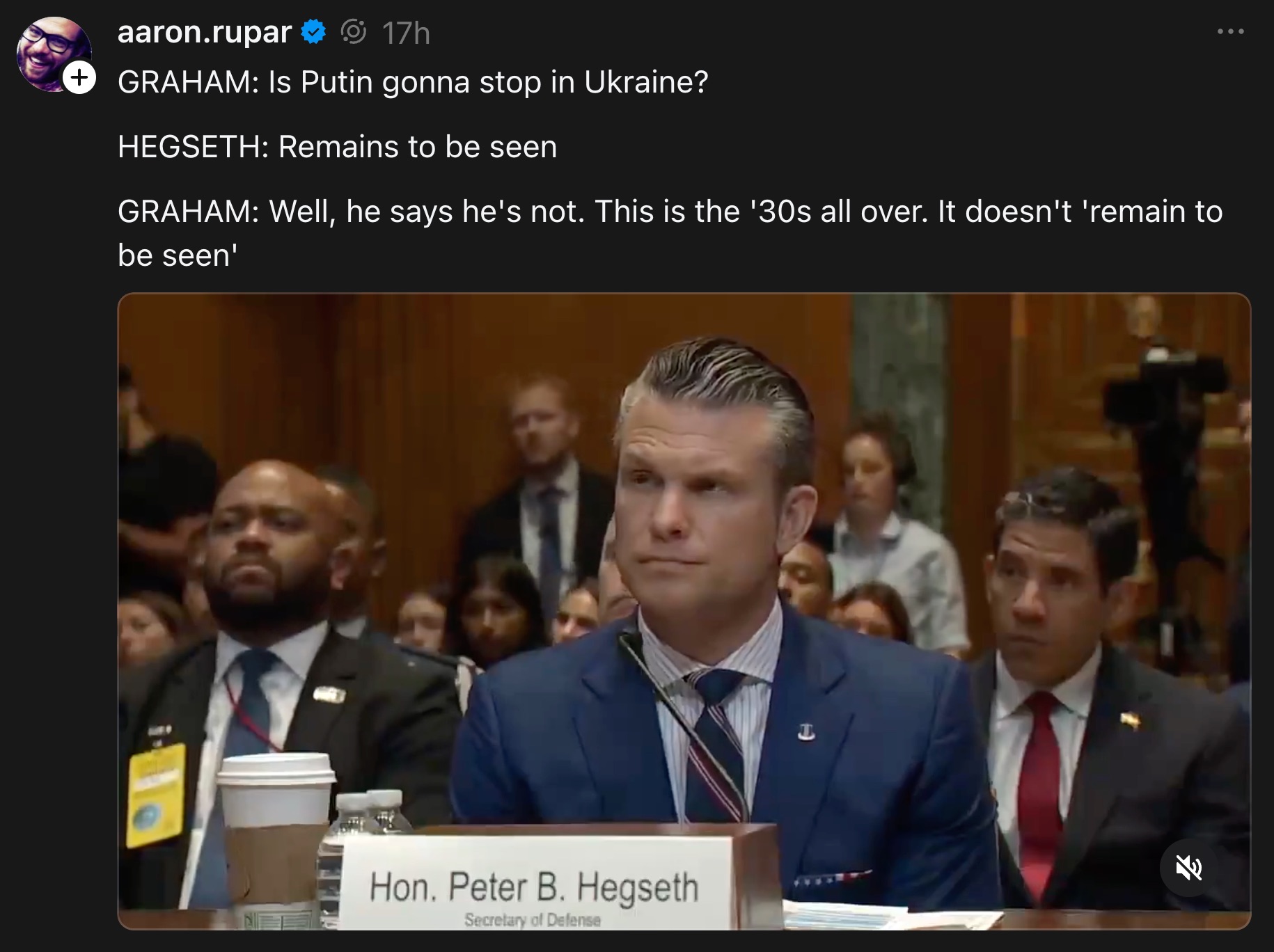Image resolution: width=1274 pixels, height=952 pixels.
Task: Unmute the video with the speaker icon
Action: pos(1188,868)
